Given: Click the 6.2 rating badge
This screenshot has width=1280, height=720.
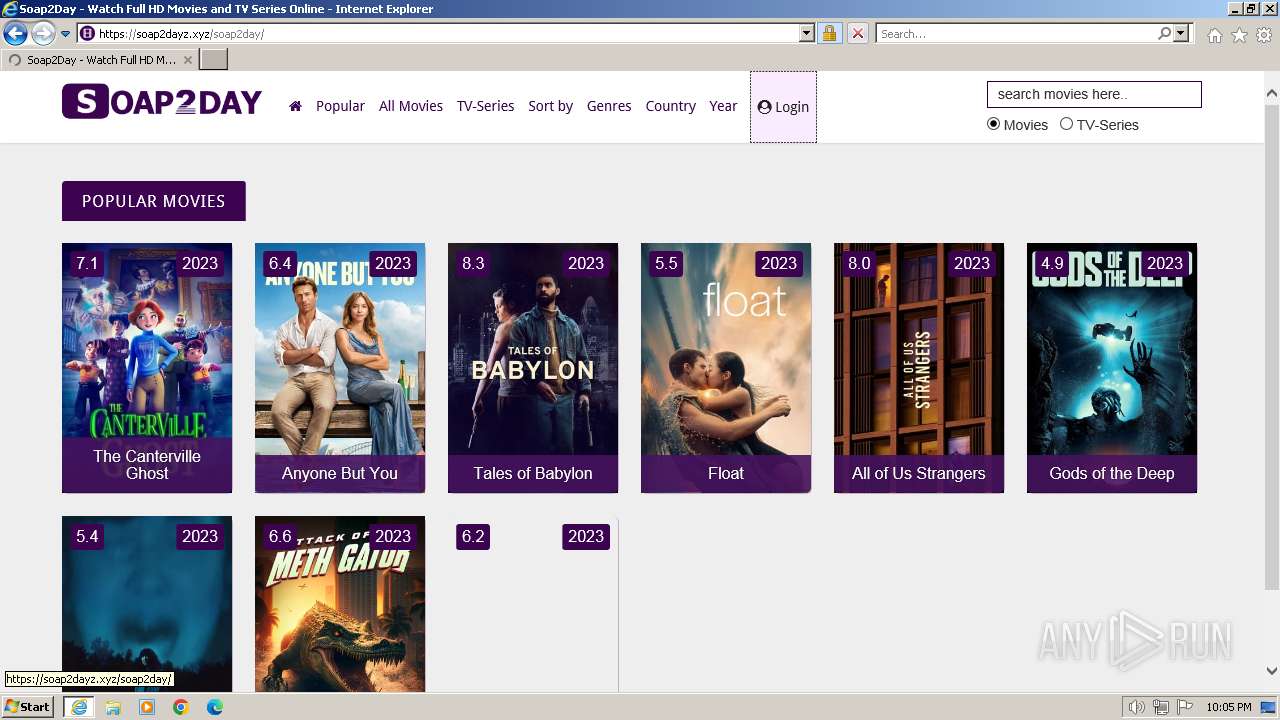Looking at the screenshot, I should point(473,536).
